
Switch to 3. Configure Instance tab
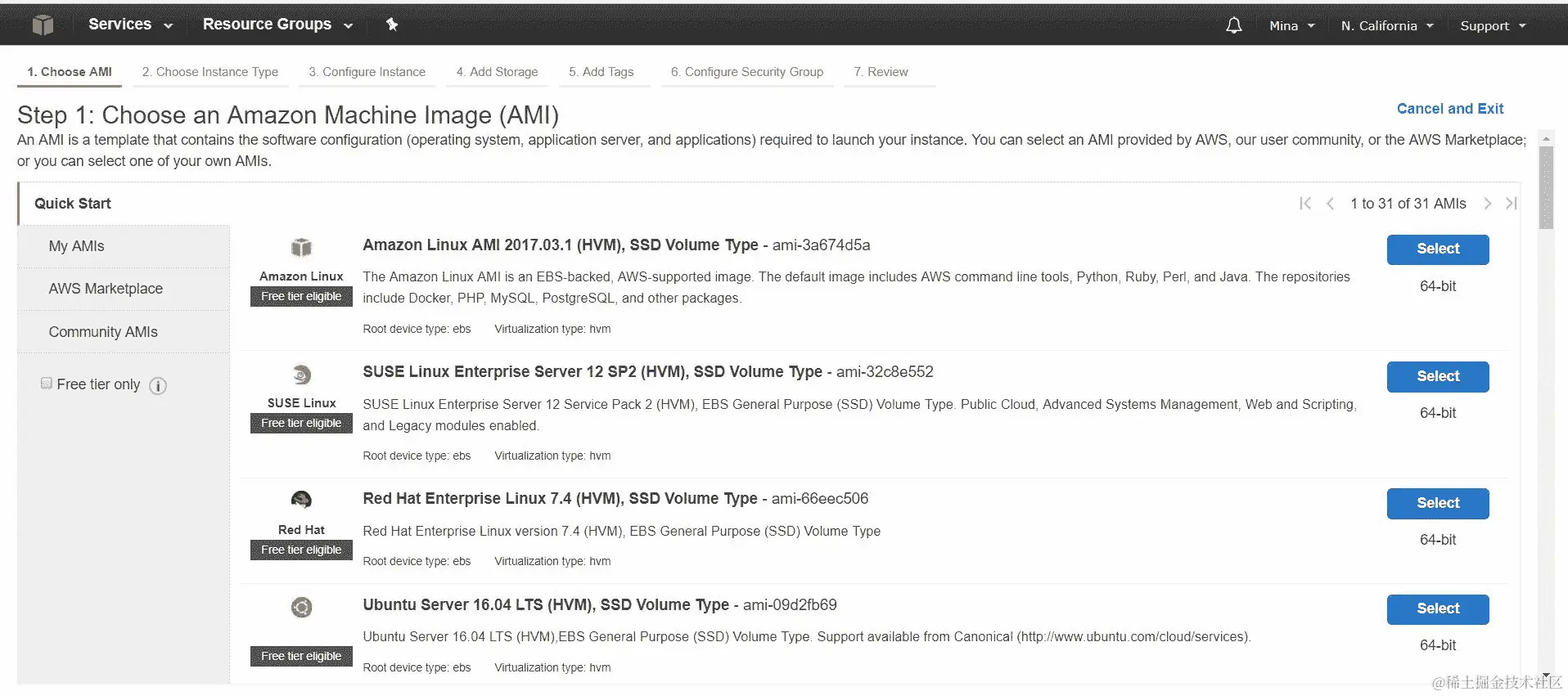[367, 72]
